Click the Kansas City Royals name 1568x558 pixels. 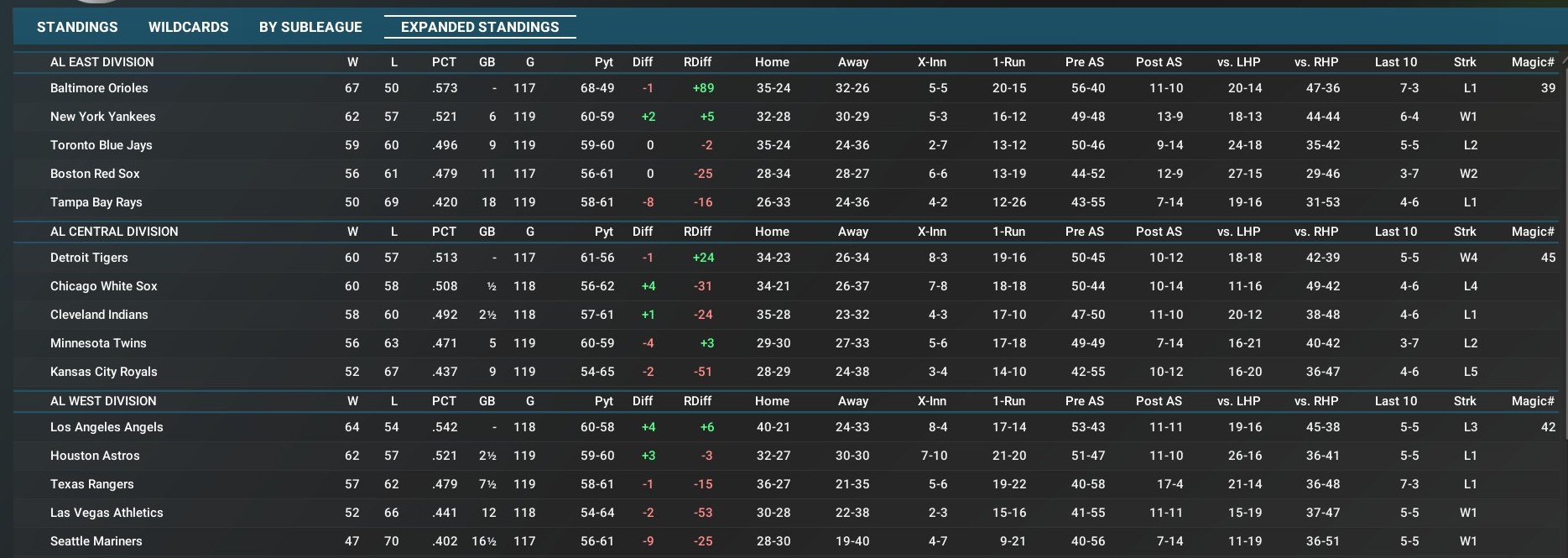103,372
